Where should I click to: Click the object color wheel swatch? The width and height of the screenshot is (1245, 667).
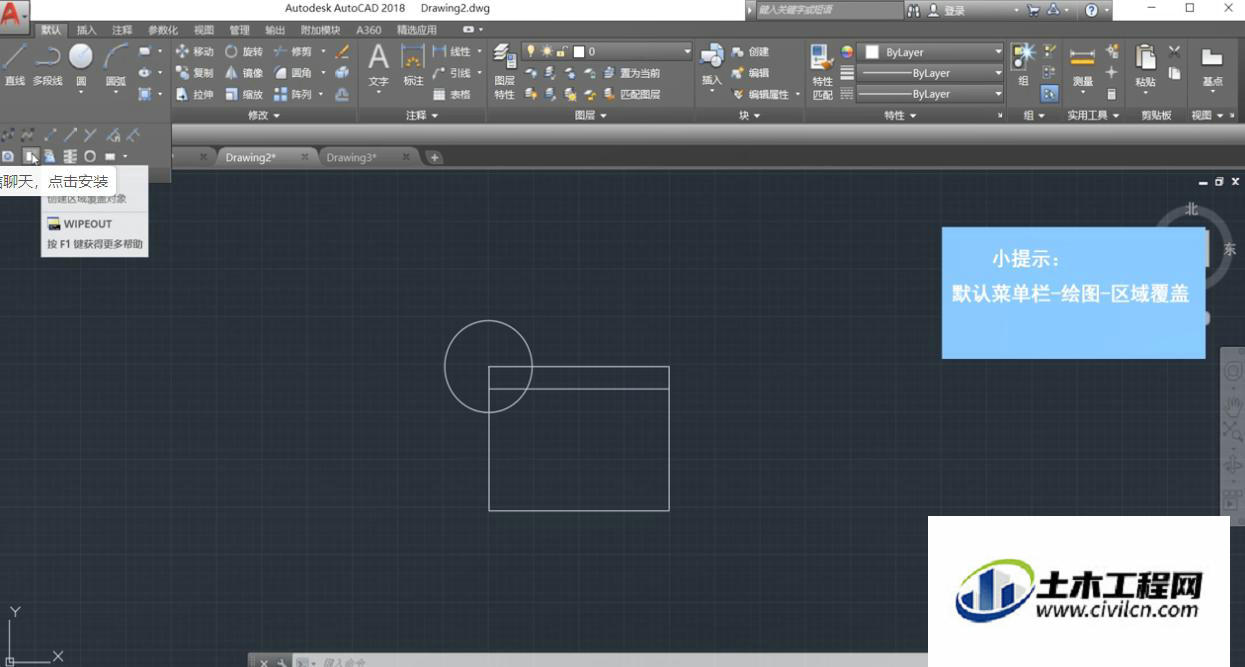point(847,51)
